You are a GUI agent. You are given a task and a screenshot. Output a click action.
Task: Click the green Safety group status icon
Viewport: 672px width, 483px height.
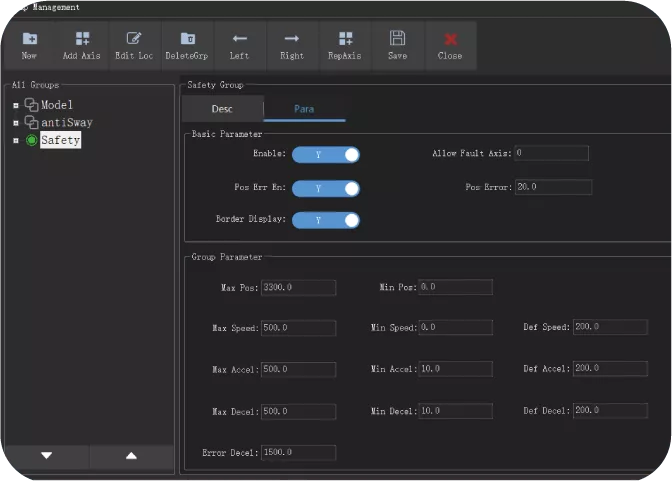click(32, 140)
